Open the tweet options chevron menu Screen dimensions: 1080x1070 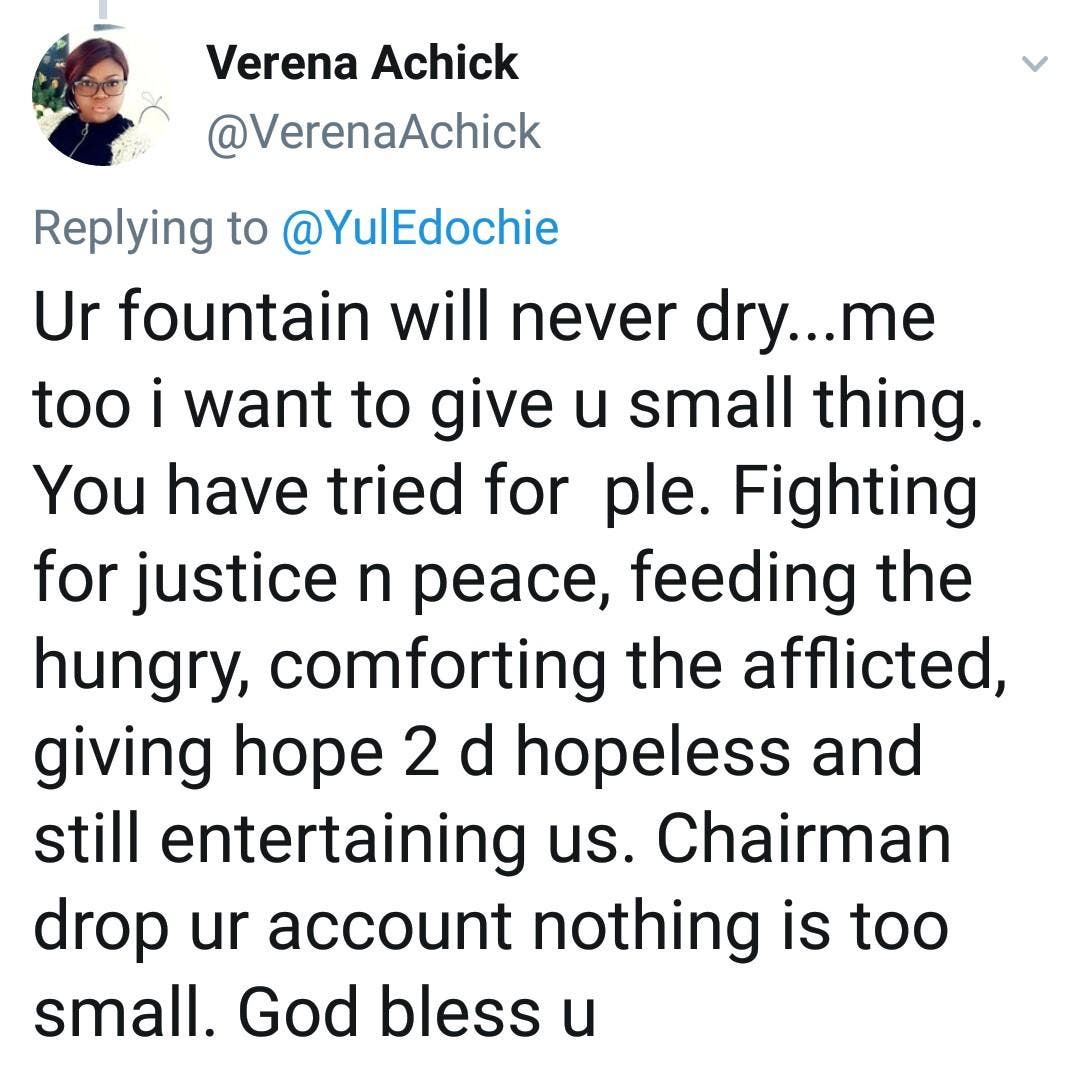[x=1035, y=64]
